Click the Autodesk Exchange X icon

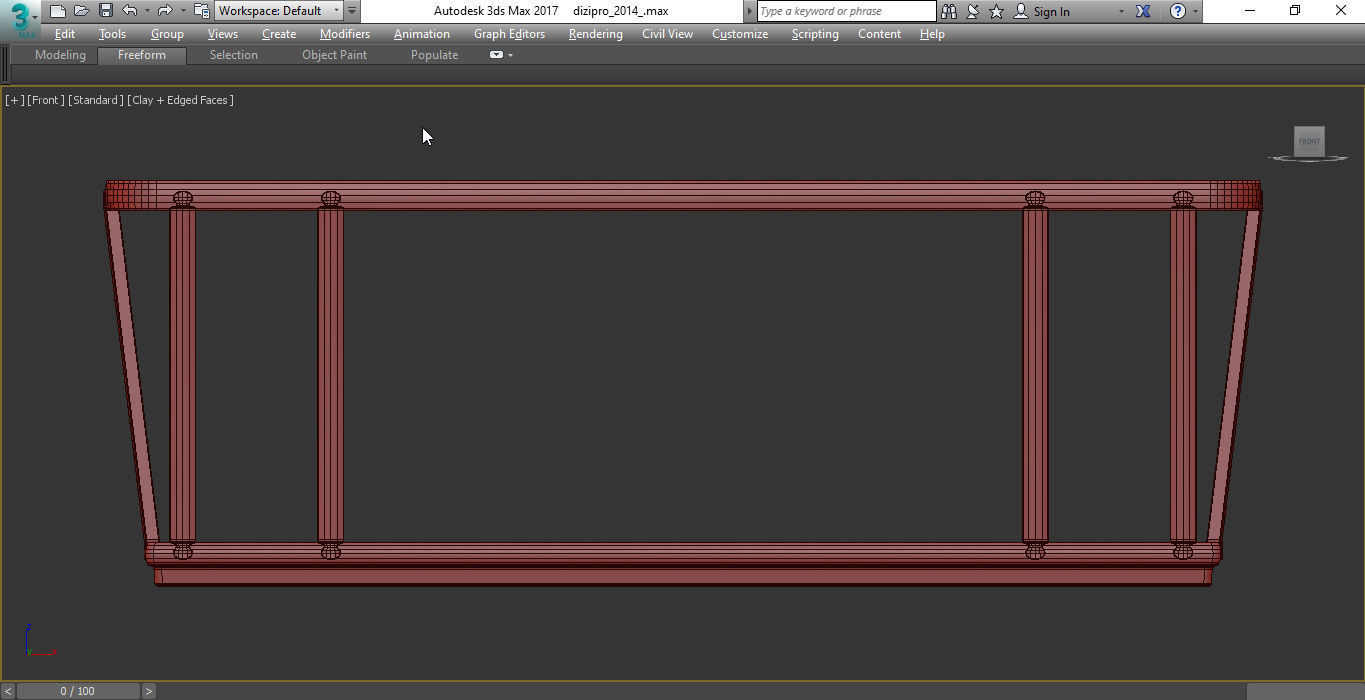[1143, 11]
